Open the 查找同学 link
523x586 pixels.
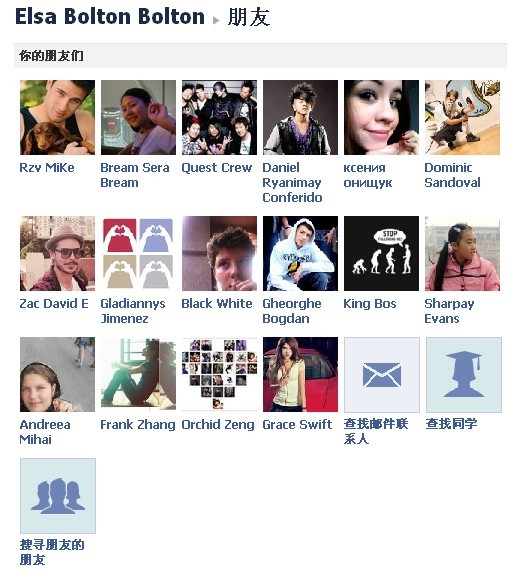coord(451,423)
